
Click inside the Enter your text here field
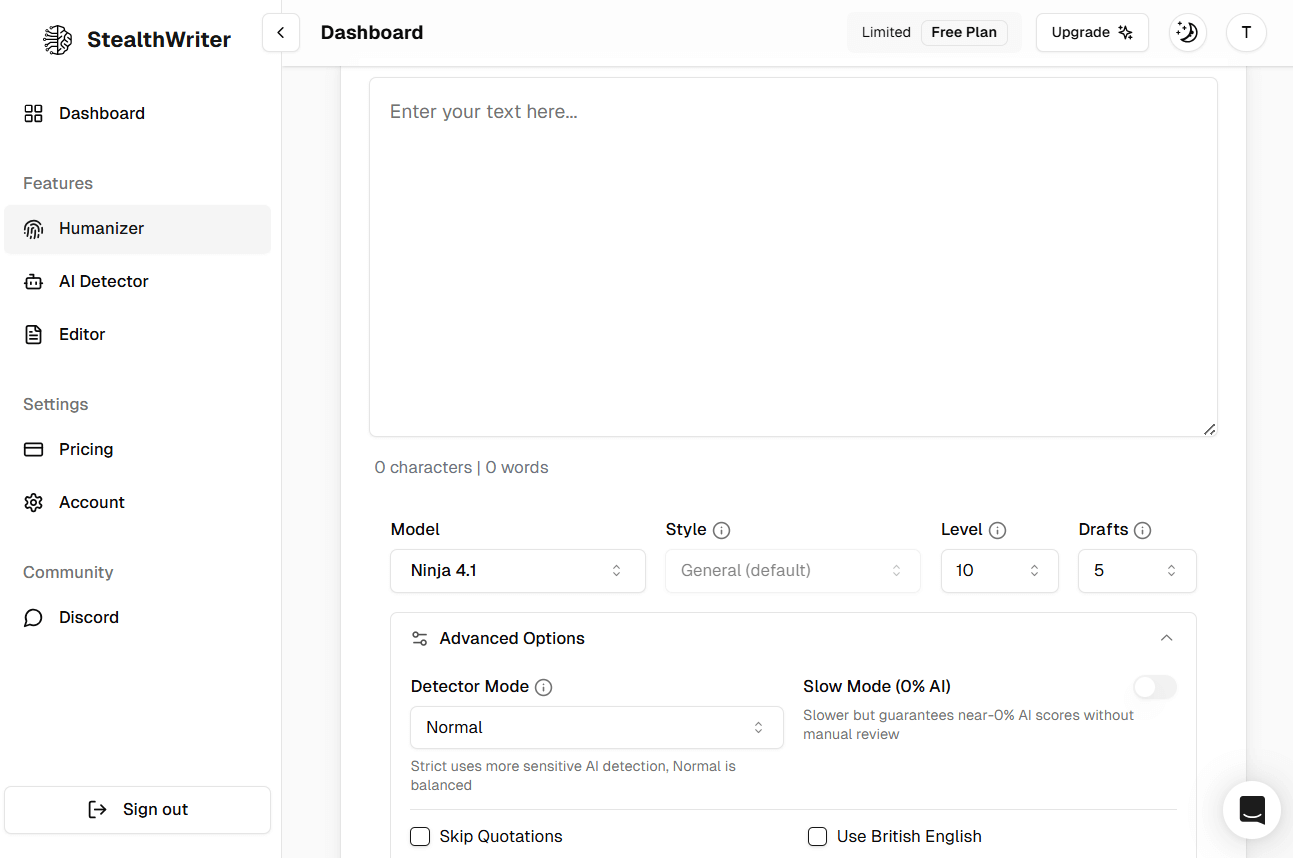pyautogui.click(x=793, y=257)
